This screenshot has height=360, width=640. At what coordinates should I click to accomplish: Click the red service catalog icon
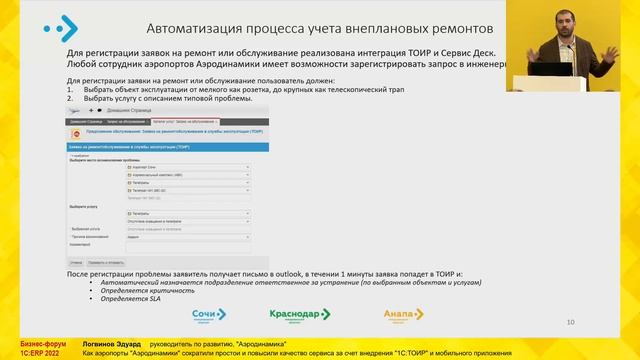pyautogui.click(x=76, y=133)
